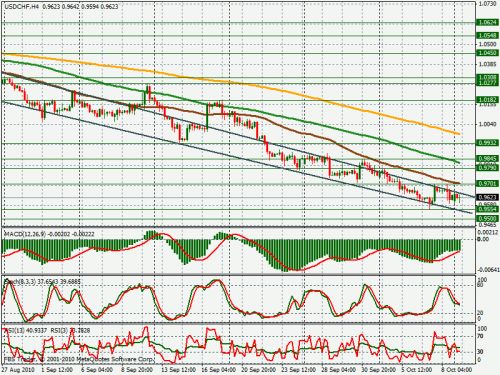Screen dimensions: 500x375
Task: Select the 1.0624 green price level label
Action: pyautogui.click(x=487, y=23)
